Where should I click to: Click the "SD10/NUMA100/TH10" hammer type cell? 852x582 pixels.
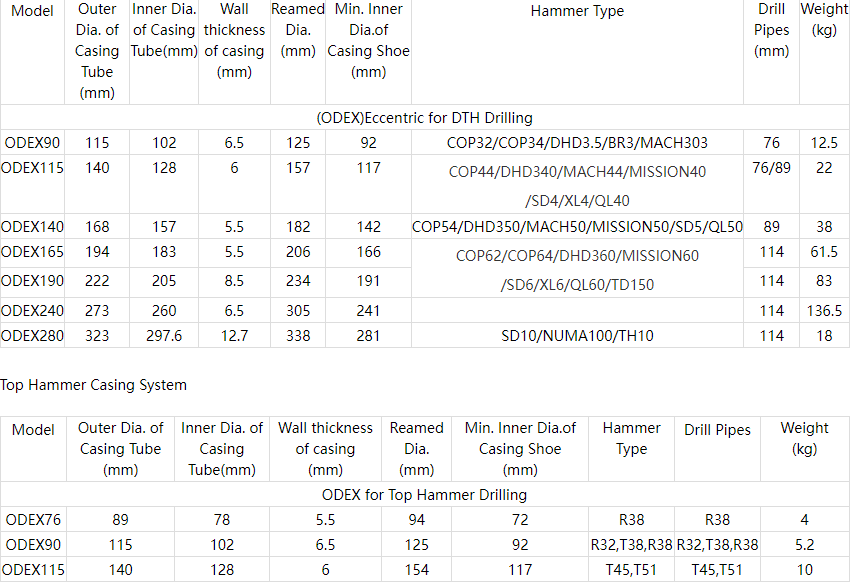click(577, 336)
